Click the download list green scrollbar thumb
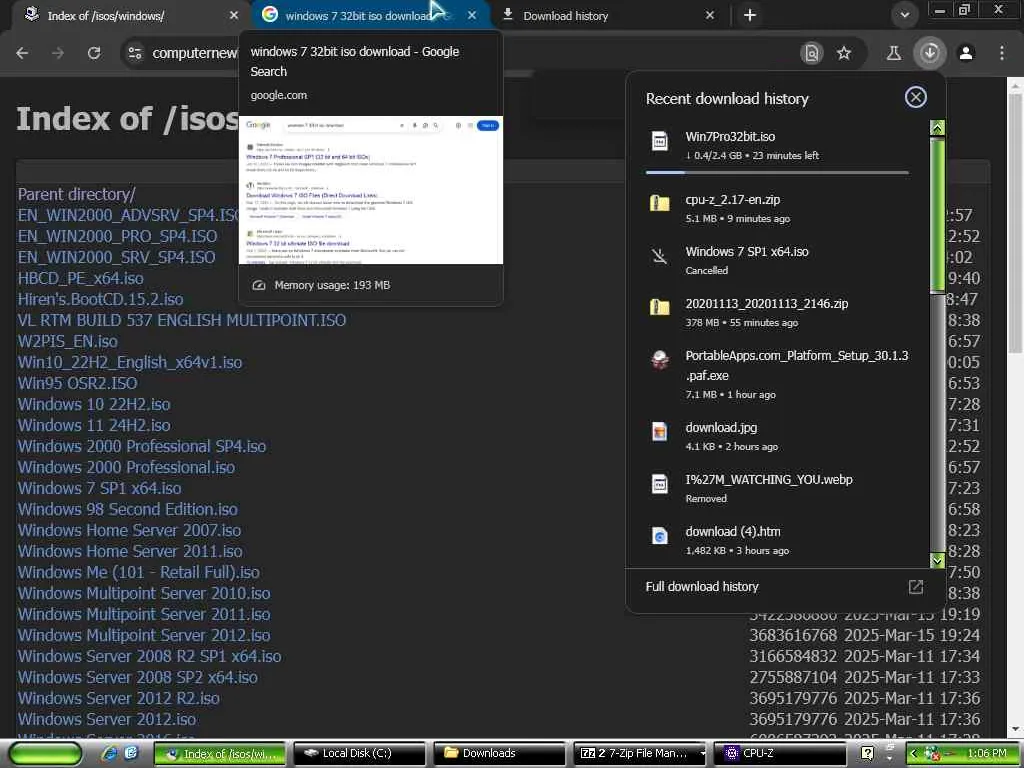1024x768 pixels. point(937,214)
